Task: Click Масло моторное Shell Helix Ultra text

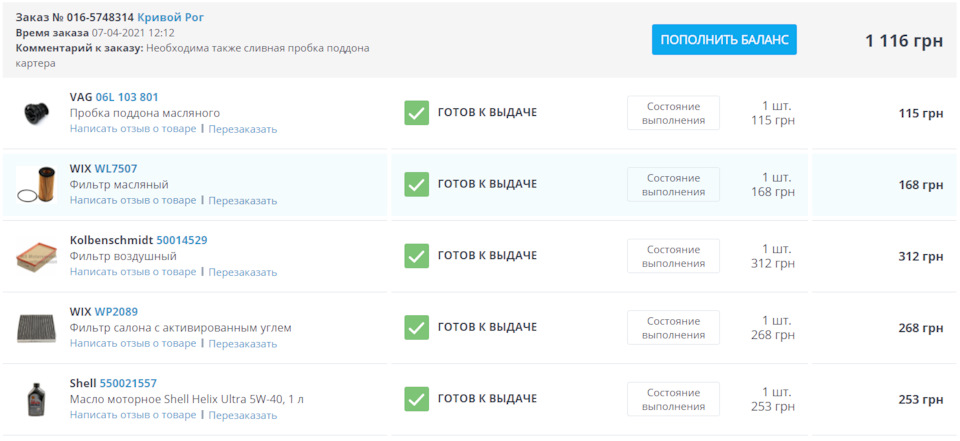Action: point(187,399)
